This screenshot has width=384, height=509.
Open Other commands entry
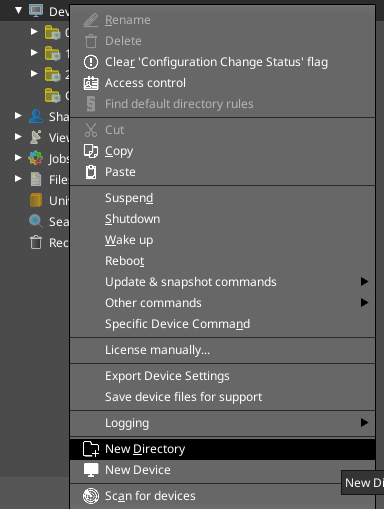(x=222, y=303)
